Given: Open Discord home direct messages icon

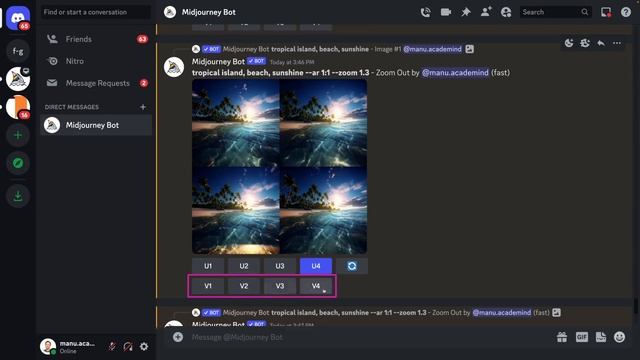Looking at the screenshot, I should 18,18.
